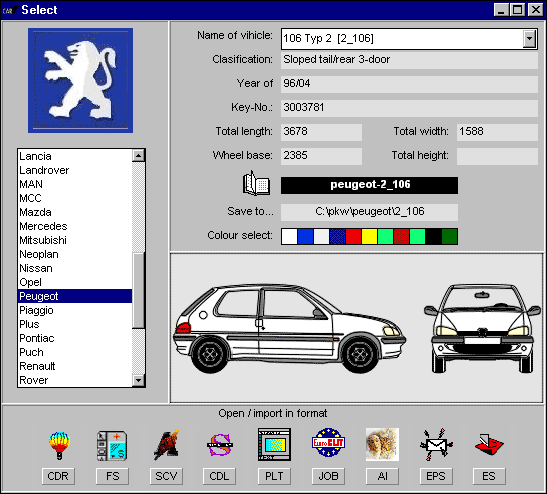This screenshot has height=494, width=547.
Task: Select the solid red colour swatch
Action: tap(353, 237)
